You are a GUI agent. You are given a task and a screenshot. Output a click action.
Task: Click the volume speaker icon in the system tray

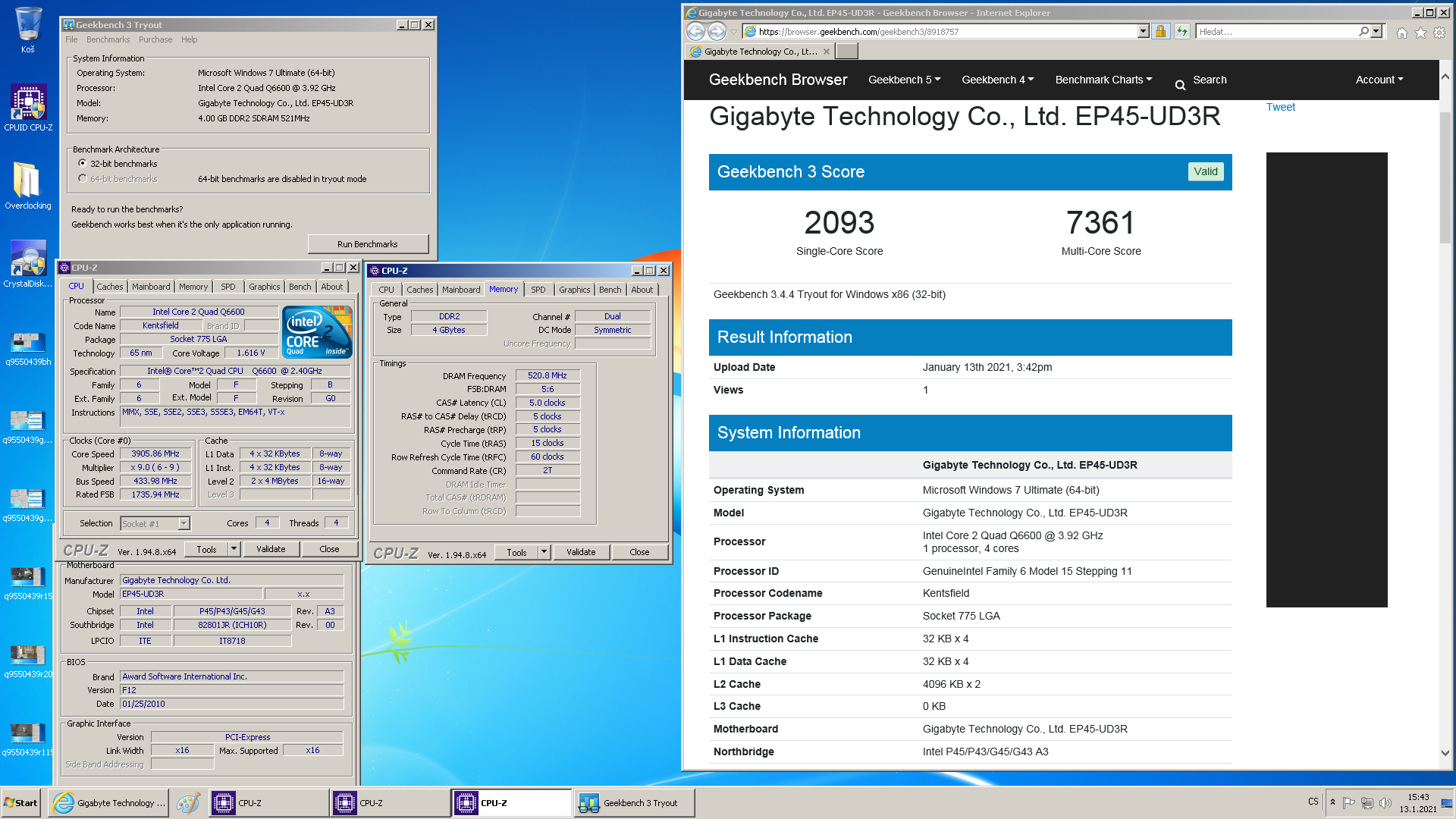click(1385, 803)
